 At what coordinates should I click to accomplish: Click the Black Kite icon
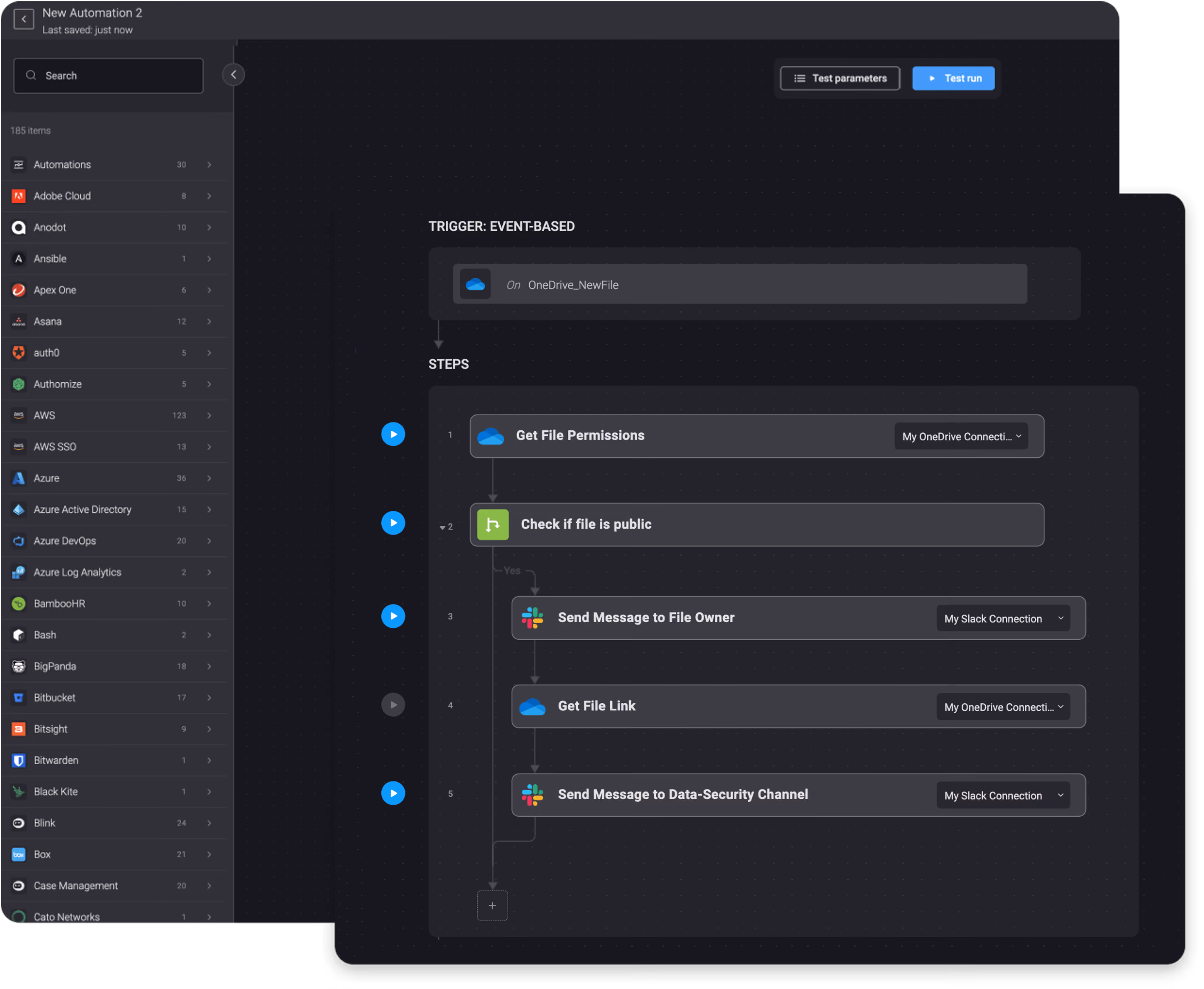19,793
